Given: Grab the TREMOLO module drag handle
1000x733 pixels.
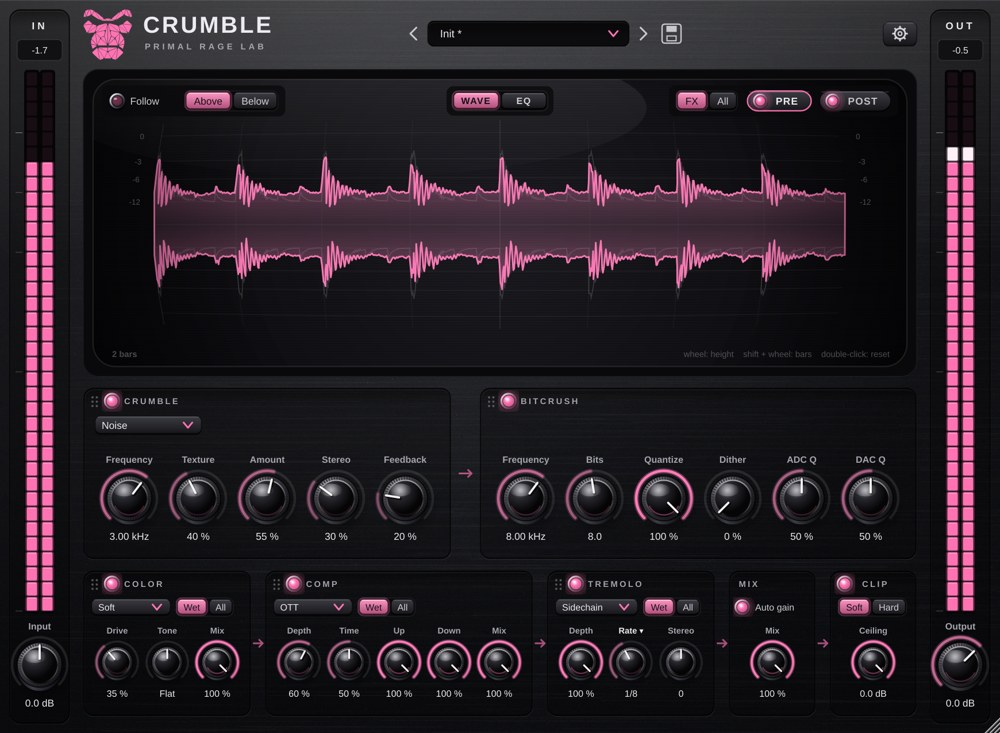Looking at the screenshot, I should 558,584.
